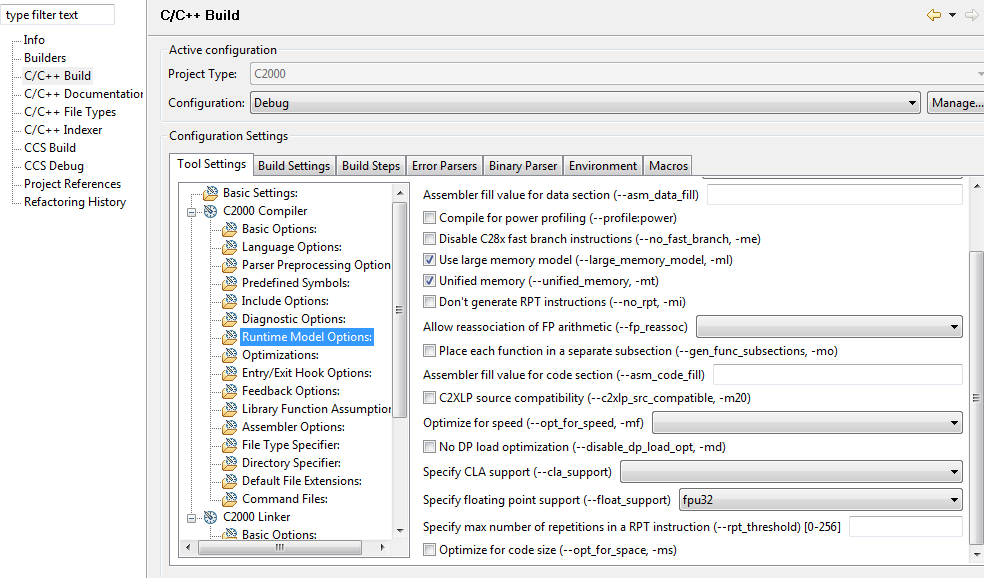Open the Configuration Debug dropdown
The height and width of the screenshot is (578, 984).
(x=585, y=103)
